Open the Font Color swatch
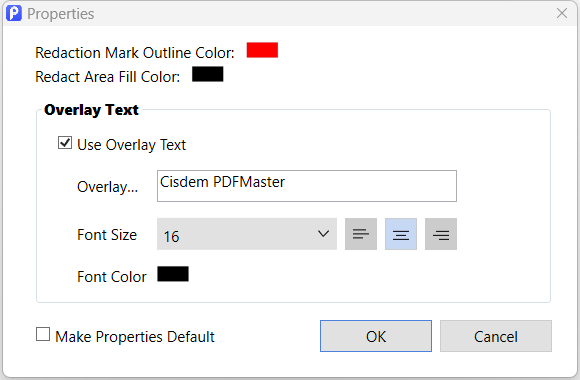Screen dimensions: 580x380 (173, 274)
